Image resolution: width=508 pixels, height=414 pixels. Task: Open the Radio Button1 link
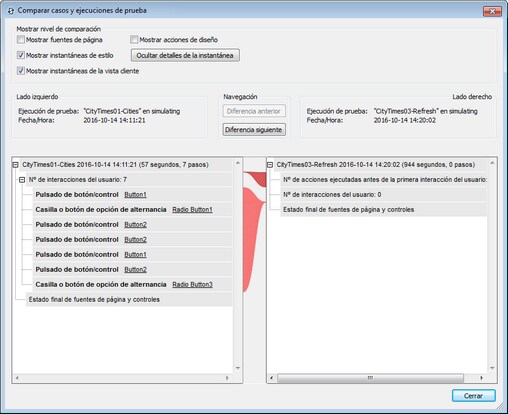click(192, 210)
